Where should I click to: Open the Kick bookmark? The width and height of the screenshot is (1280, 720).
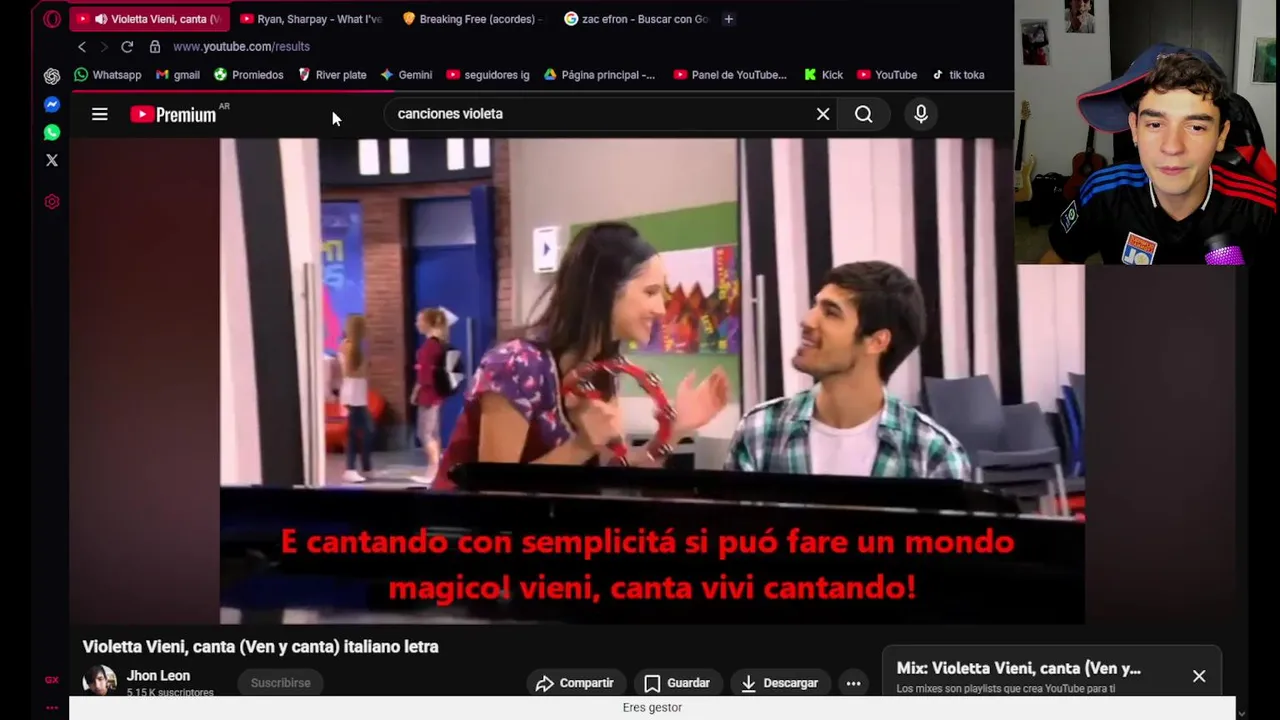823,75
